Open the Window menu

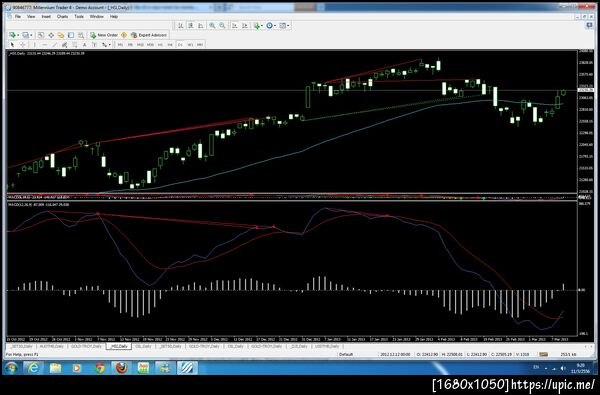(x=96, y=16)
